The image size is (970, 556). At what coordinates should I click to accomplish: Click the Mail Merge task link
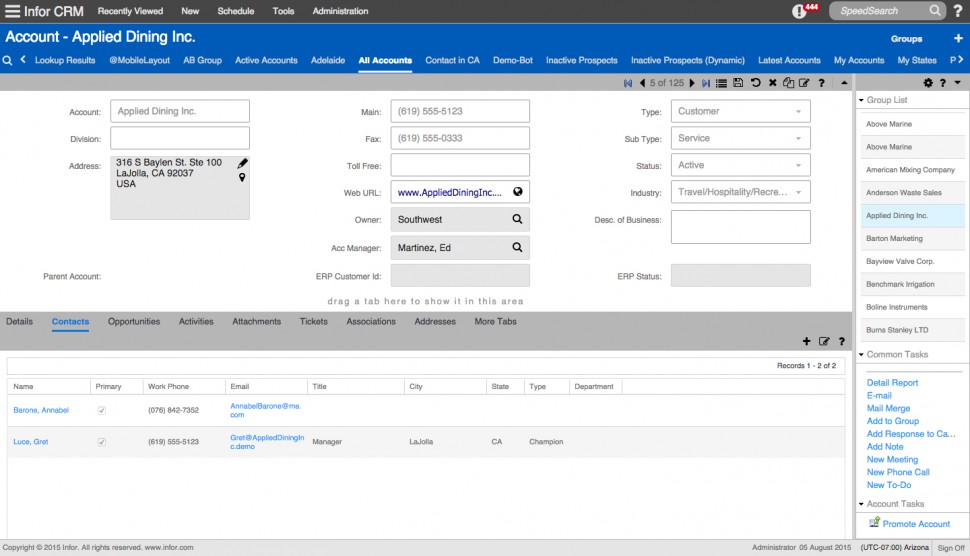[x=888, y=408]
